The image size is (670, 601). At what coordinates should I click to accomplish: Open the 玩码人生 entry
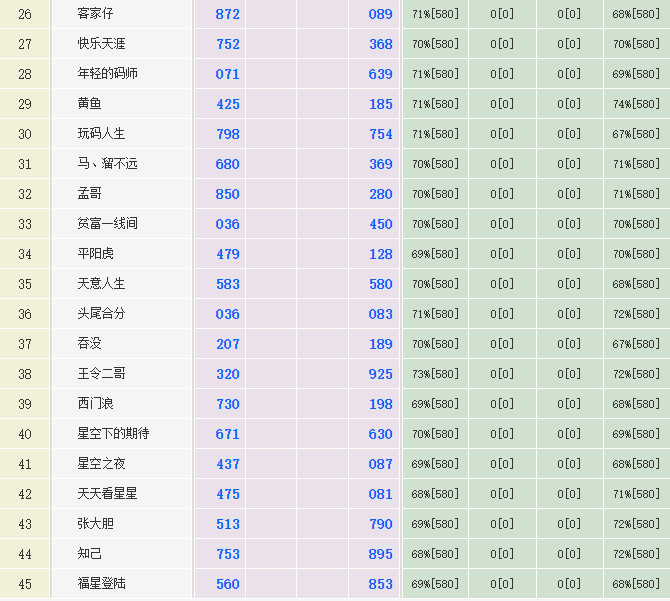click(102, 134)
